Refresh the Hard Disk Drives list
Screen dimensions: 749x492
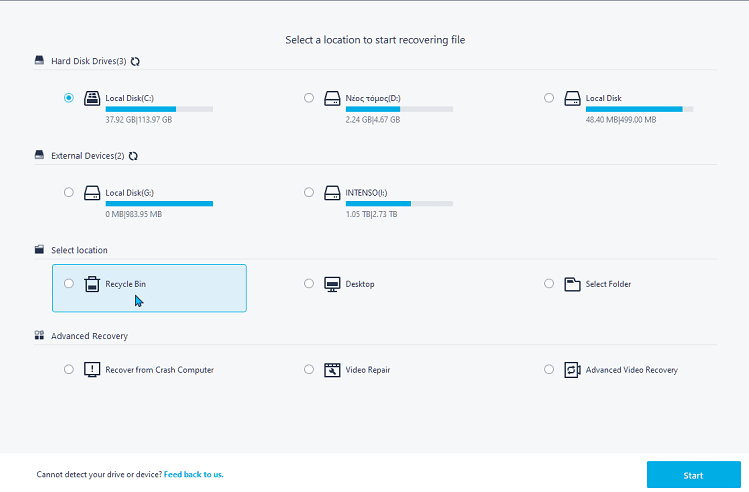(135, 62)
